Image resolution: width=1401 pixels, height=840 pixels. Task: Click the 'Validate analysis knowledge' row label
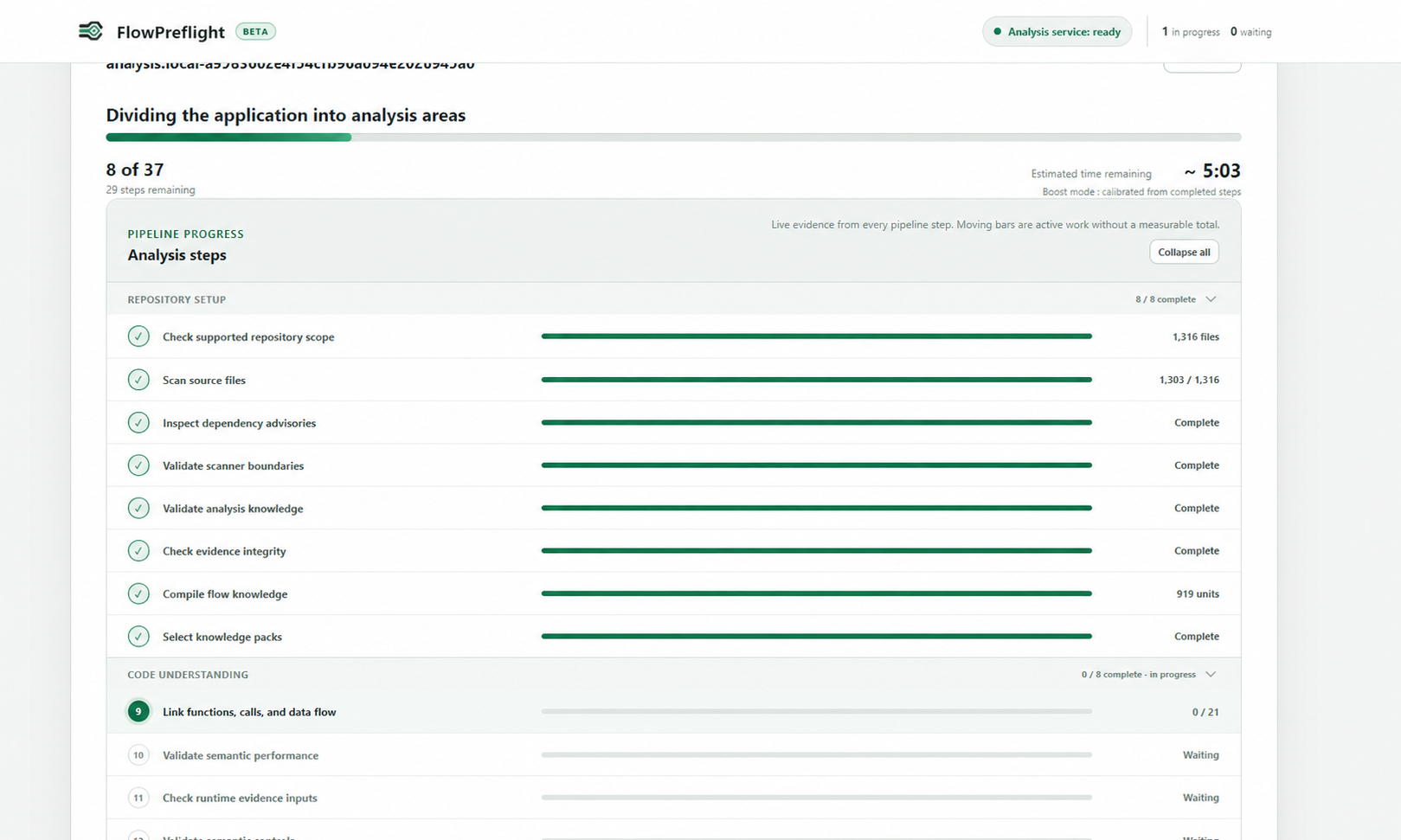(233, 509)
